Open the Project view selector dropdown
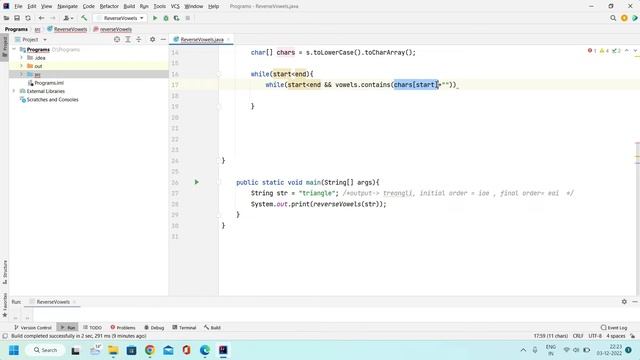This screenshot has height=360, width=640. 31,40
